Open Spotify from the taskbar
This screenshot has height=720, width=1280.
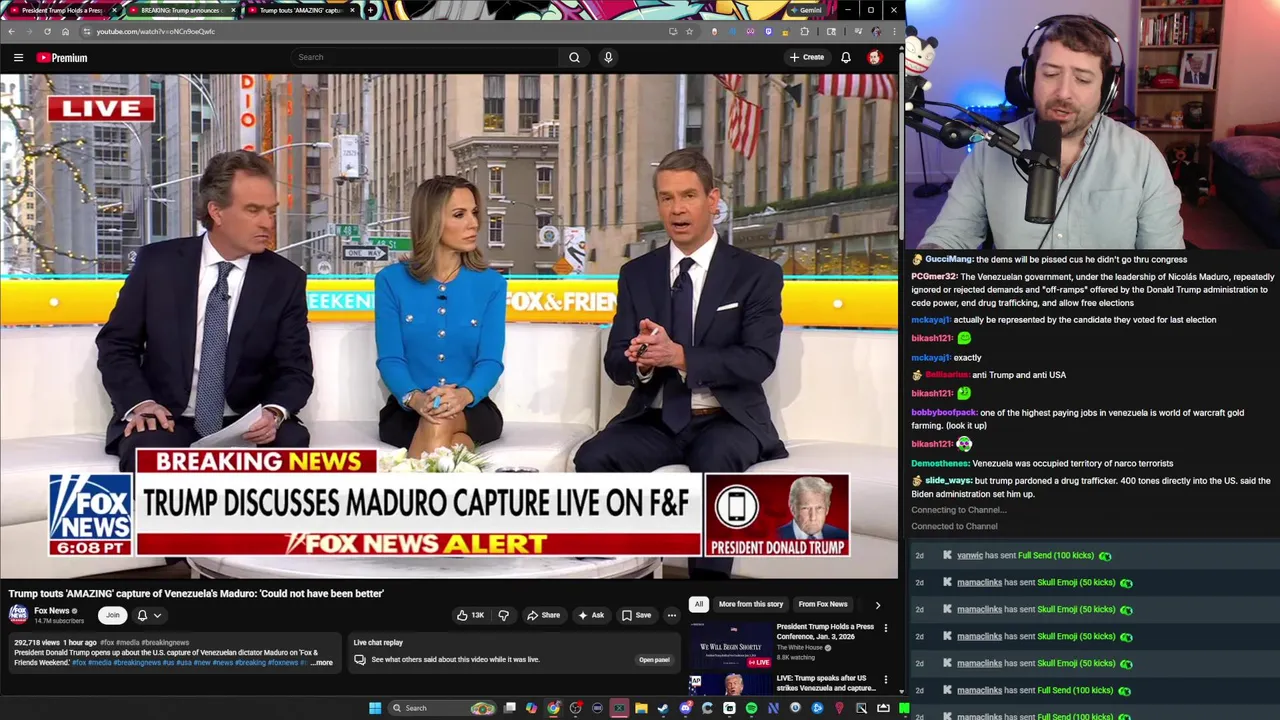751,708
